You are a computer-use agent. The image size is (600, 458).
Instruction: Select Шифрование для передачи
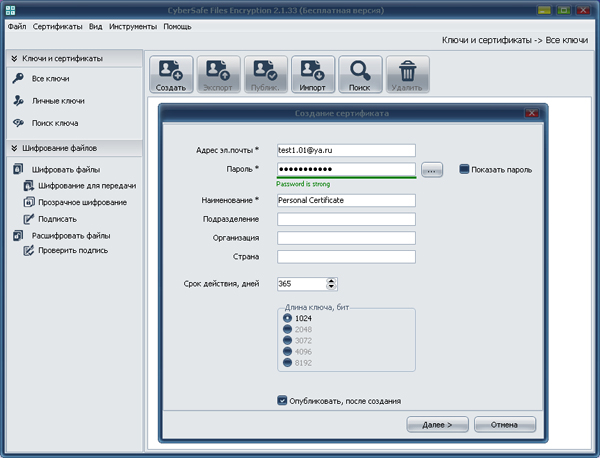tap(87, 186)
